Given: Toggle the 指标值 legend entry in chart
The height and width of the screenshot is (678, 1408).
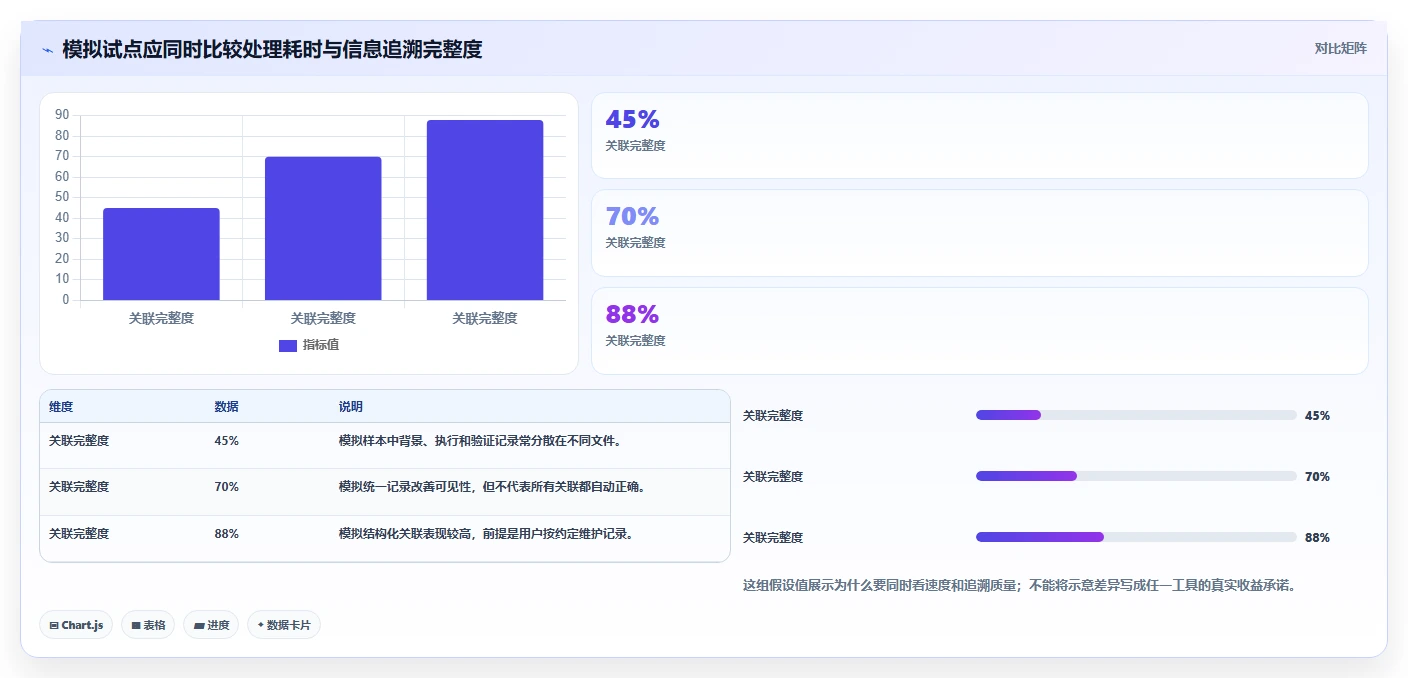Looking at the screenshot, I should pos(309,345).
